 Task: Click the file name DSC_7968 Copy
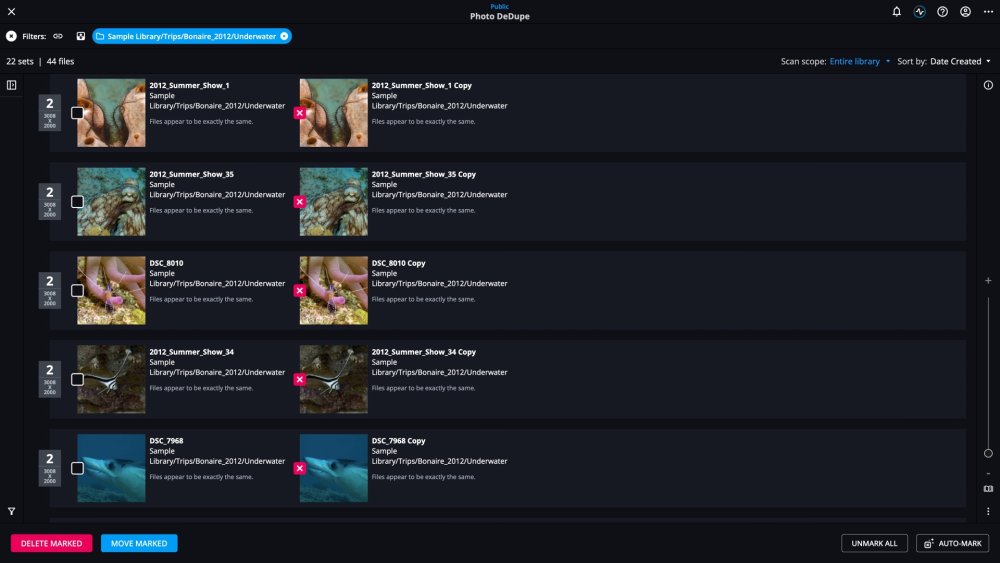[x=399, y=441]
